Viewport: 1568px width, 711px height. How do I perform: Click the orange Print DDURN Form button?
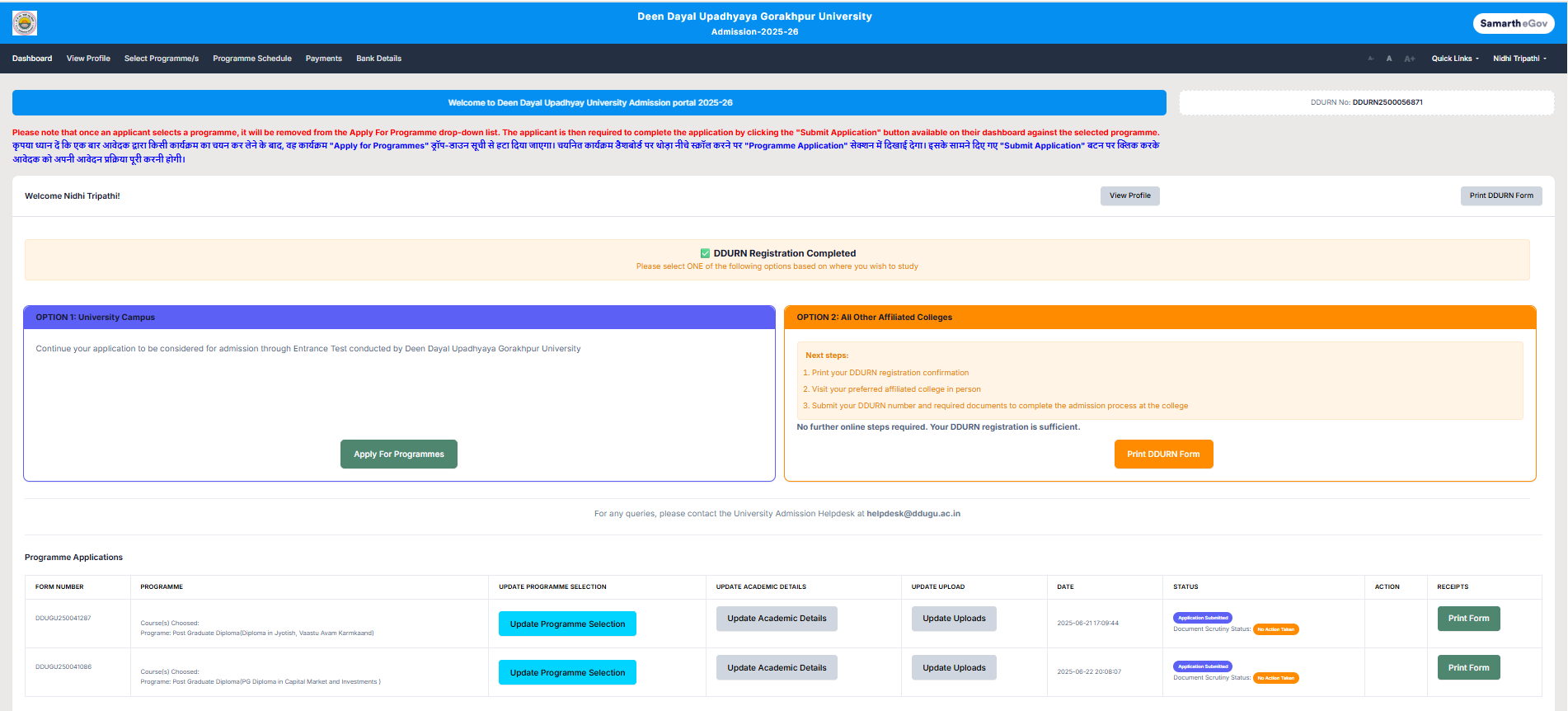click(x=1163, y=454)
